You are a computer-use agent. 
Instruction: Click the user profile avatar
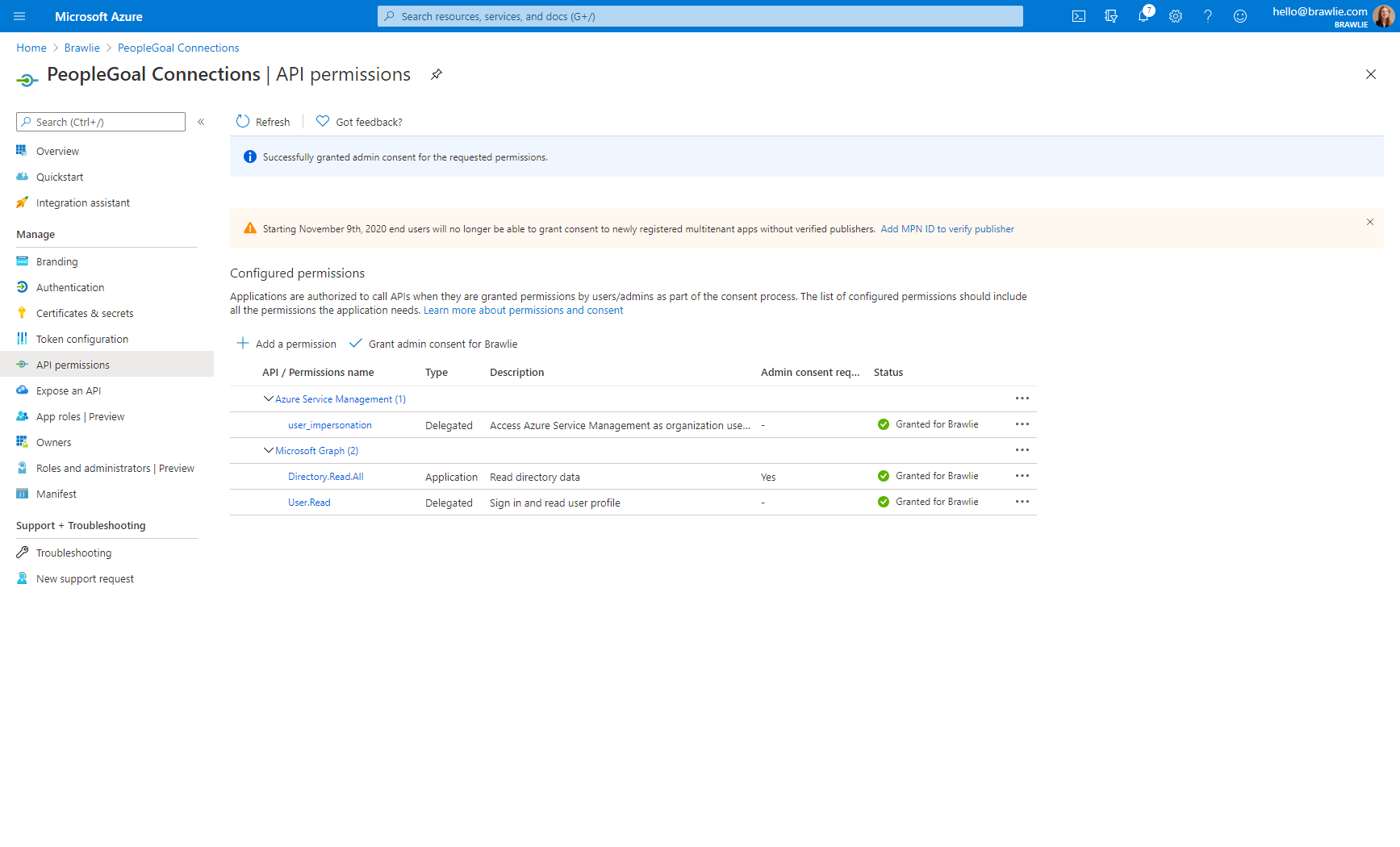1383,16
